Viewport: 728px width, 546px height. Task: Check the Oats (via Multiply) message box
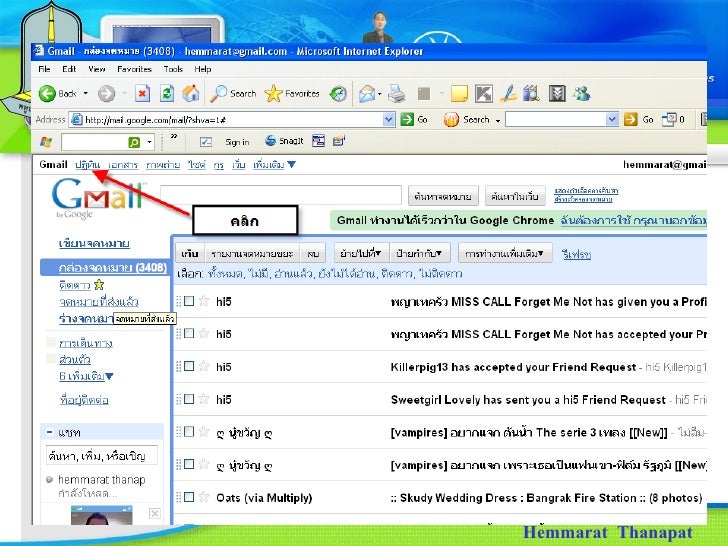(189, 497)
